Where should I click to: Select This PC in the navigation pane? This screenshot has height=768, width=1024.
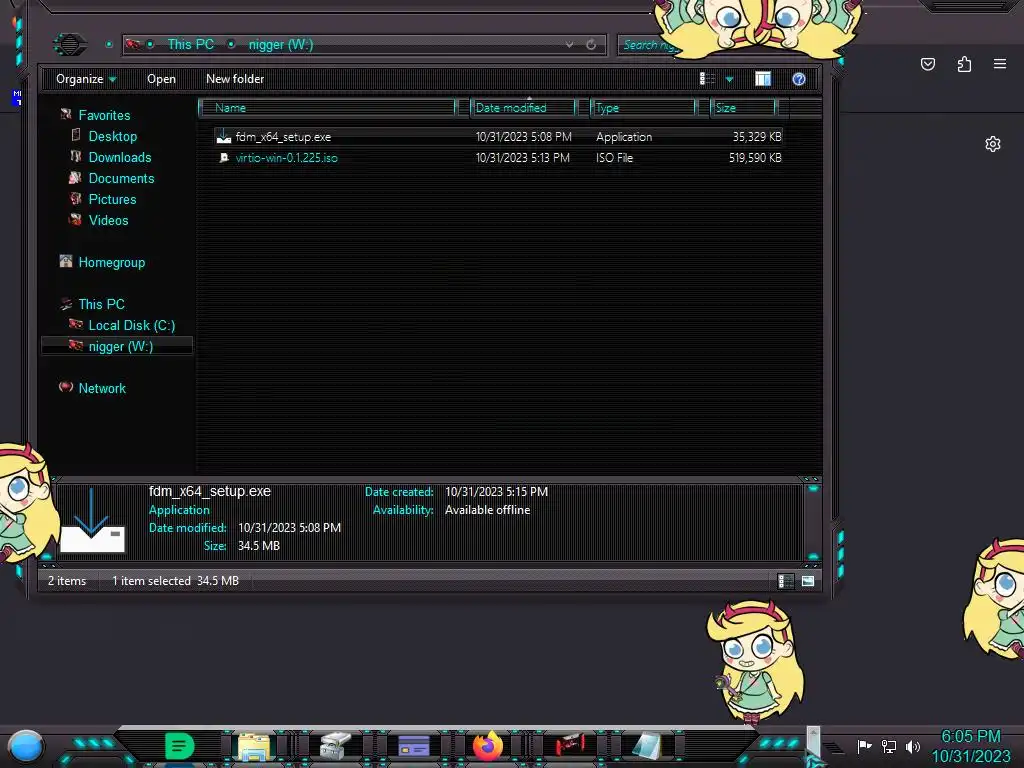point(101,304)
